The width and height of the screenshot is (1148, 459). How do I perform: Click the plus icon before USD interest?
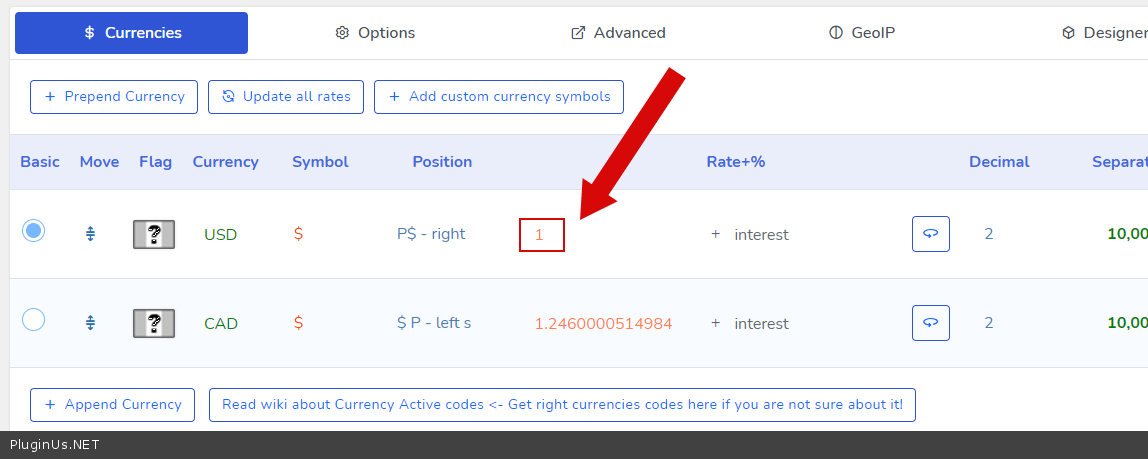click(x=715, y=234)
